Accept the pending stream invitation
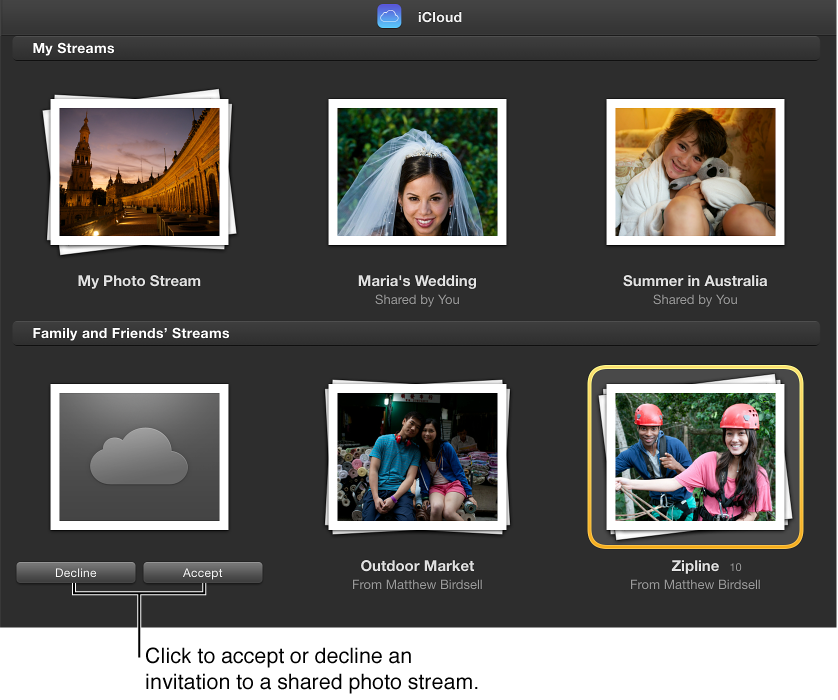Viewport: 838px width, 700px height. point(202,572)
